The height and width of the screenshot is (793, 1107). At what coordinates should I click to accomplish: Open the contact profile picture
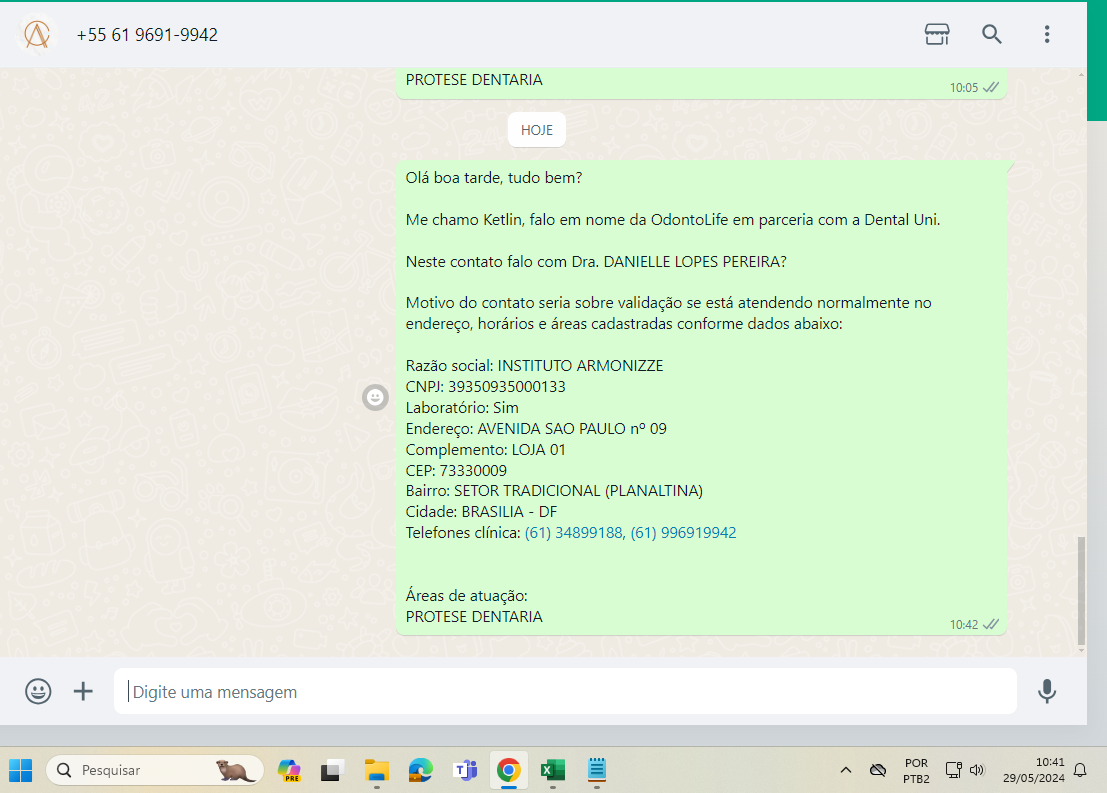pyautogui.click(x=37, y=34)
